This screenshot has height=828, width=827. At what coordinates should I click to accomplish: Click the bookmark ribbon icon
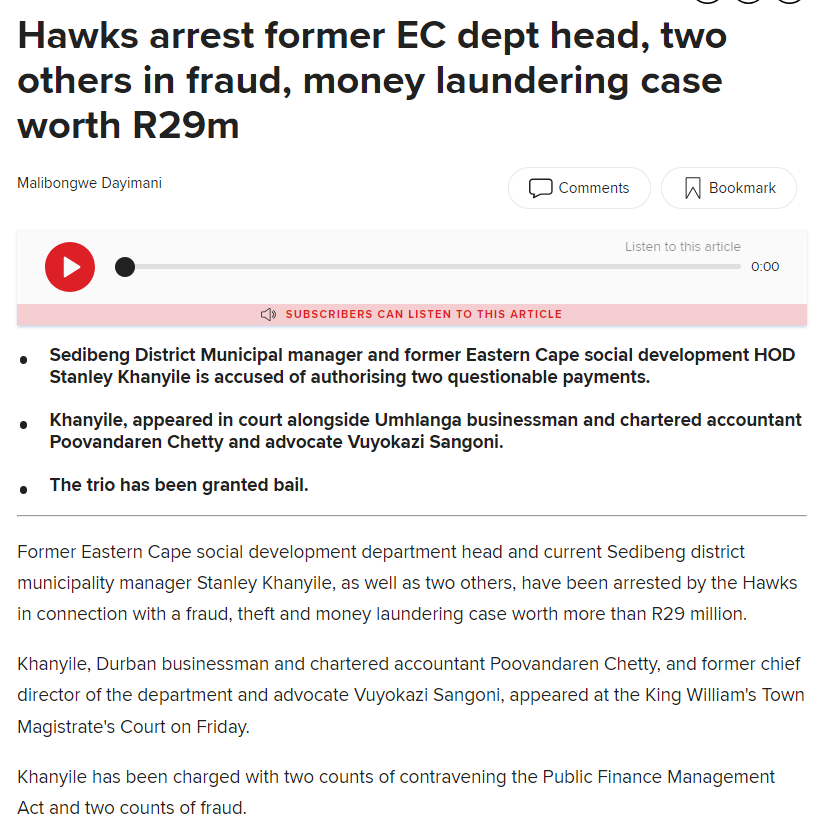692,188
